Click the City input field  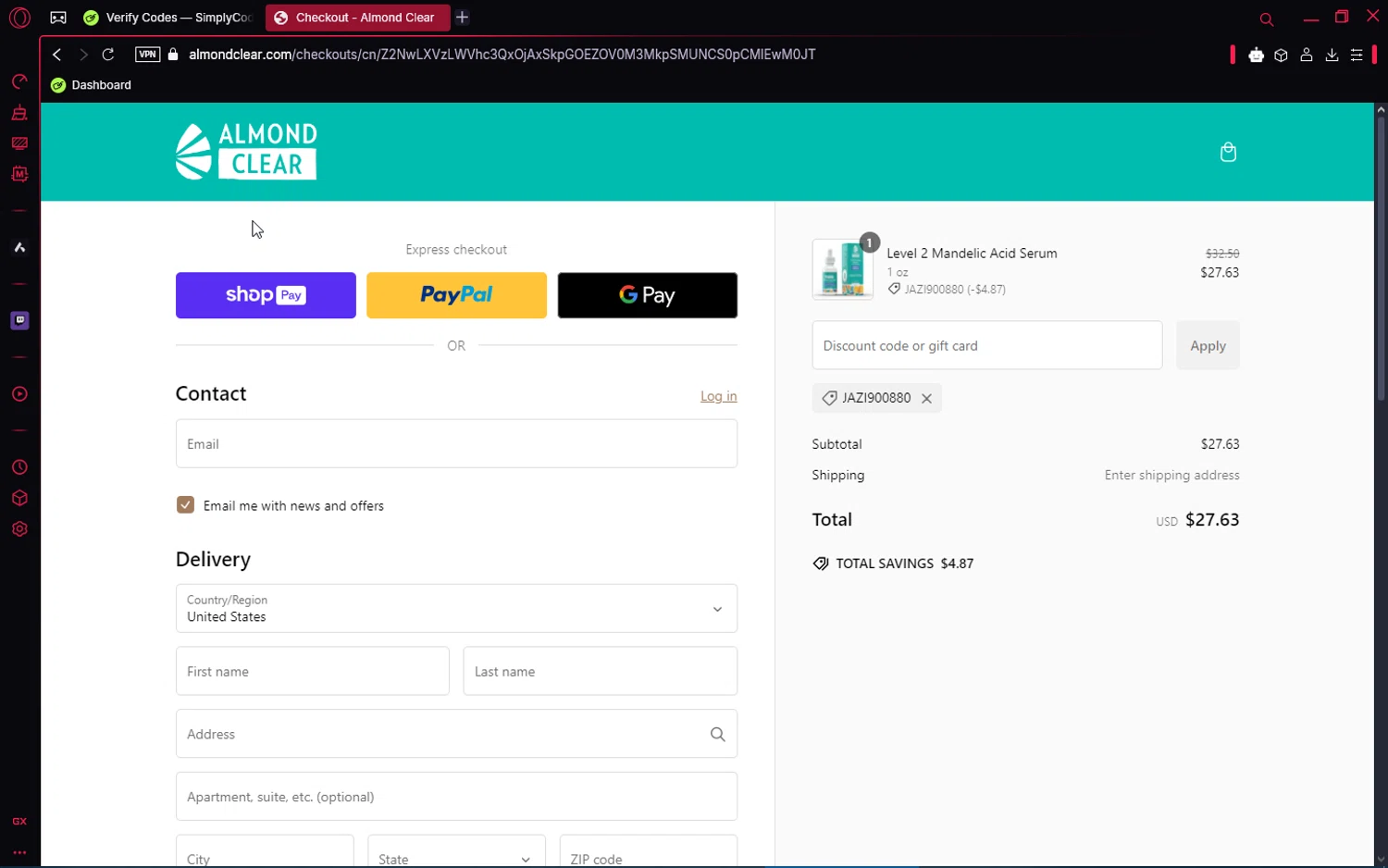pos(265,851)
